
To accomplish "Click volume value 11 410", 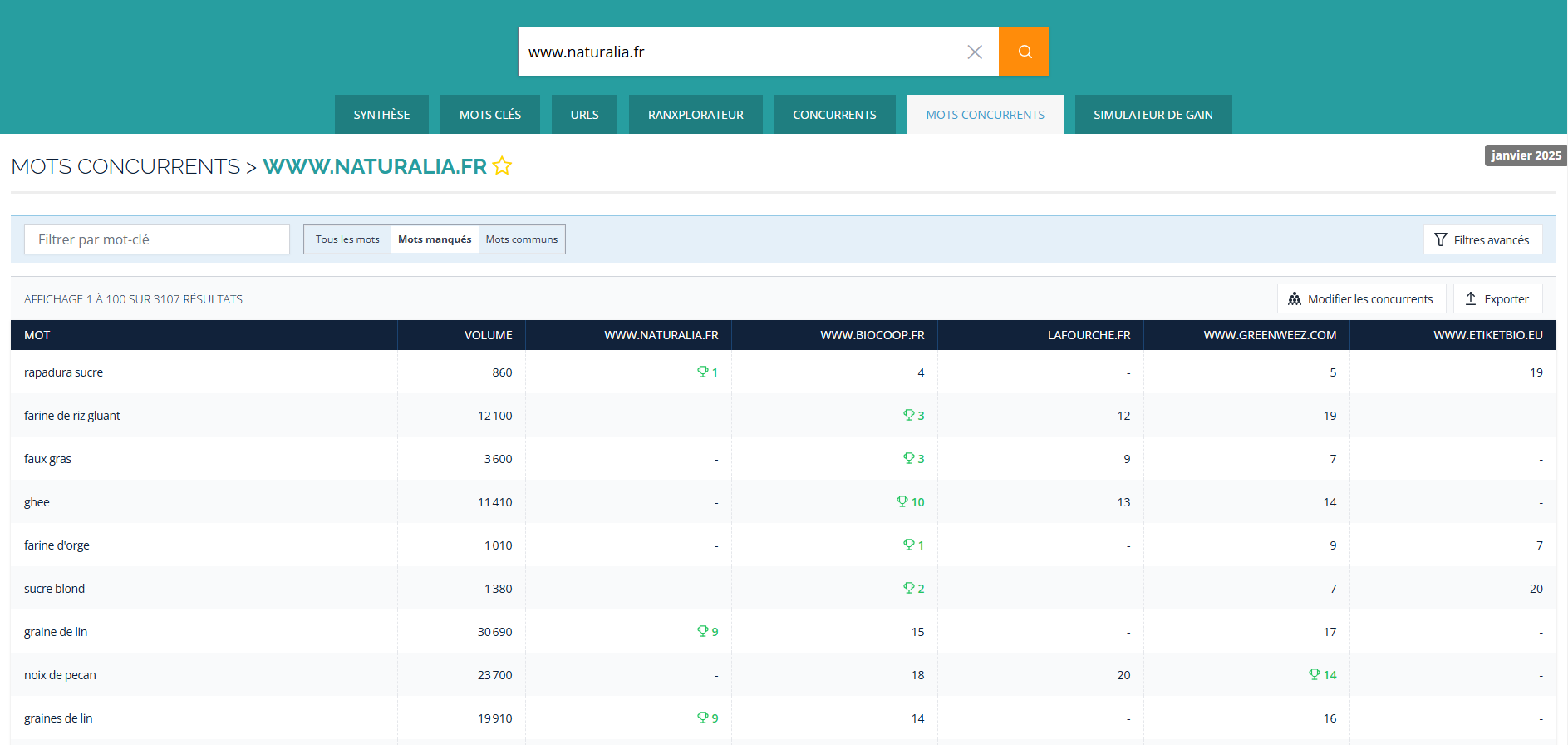I will pyautogui.click(x=494, y=502).
